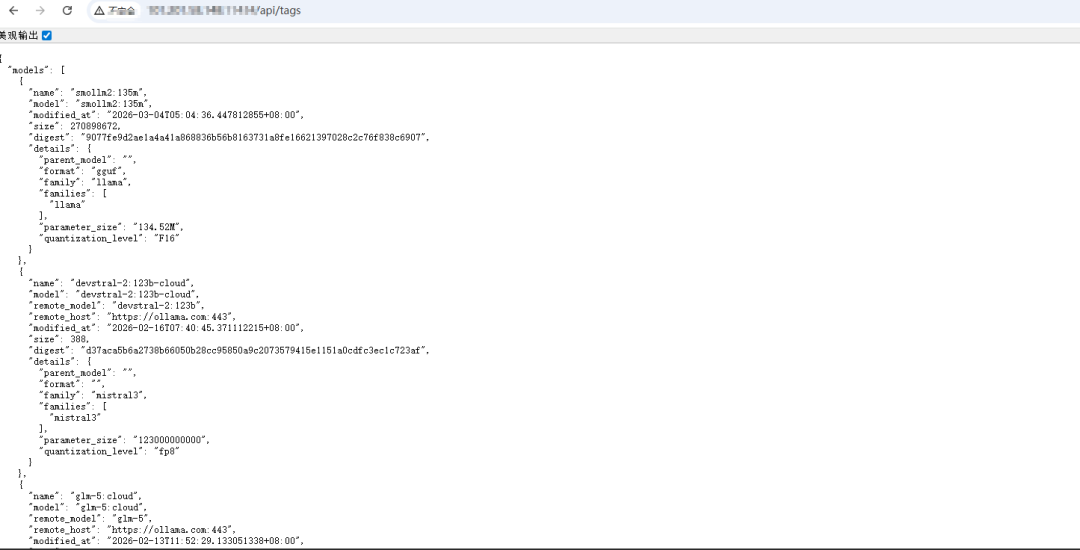Click name value "smollm2:135m"

[107, 92]
